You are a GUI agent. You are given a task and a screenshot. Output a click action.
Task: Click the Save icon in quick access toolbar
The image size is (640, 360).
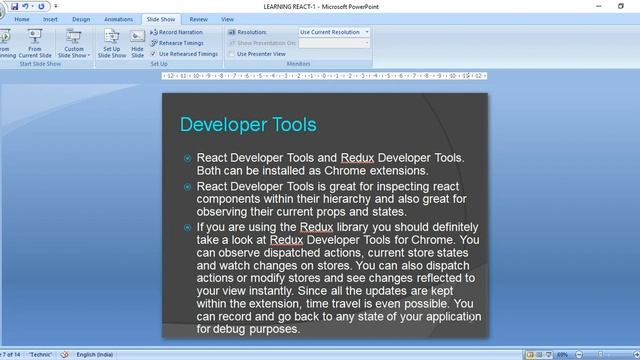point(15,7)
